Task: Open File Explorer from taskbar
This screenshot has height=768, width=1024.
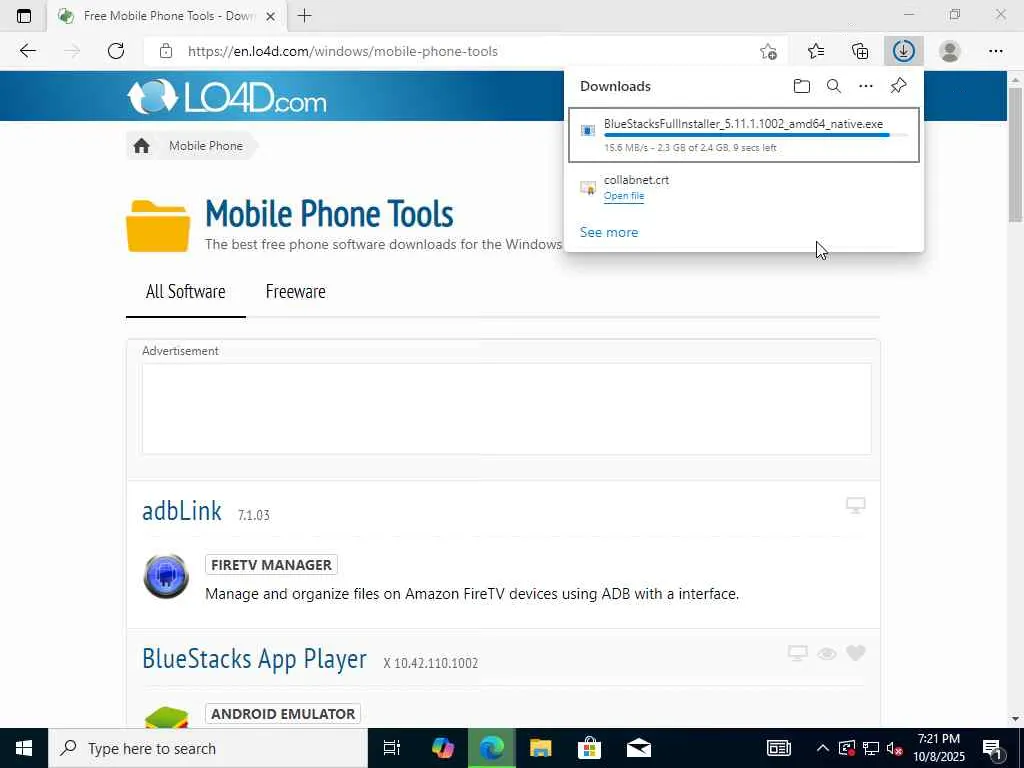Action: (541, 748)
